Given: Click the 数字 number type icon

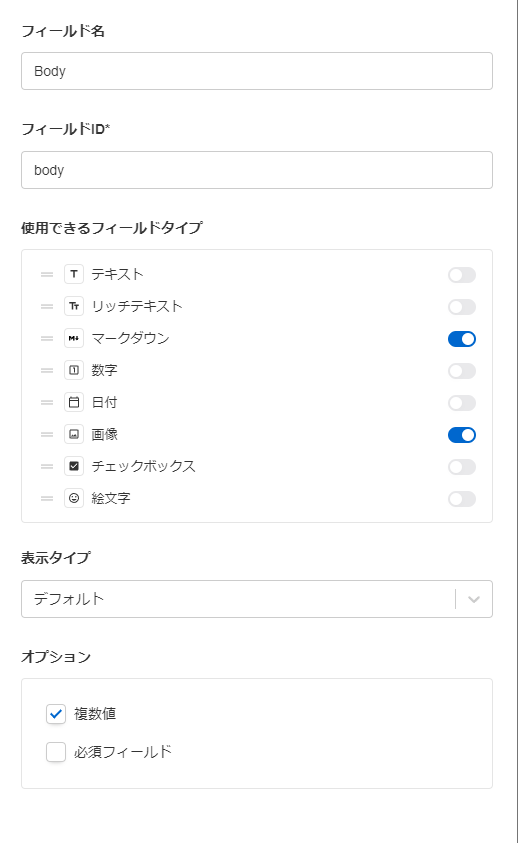Looking at the screenshot, I should (x=74, y=370).
